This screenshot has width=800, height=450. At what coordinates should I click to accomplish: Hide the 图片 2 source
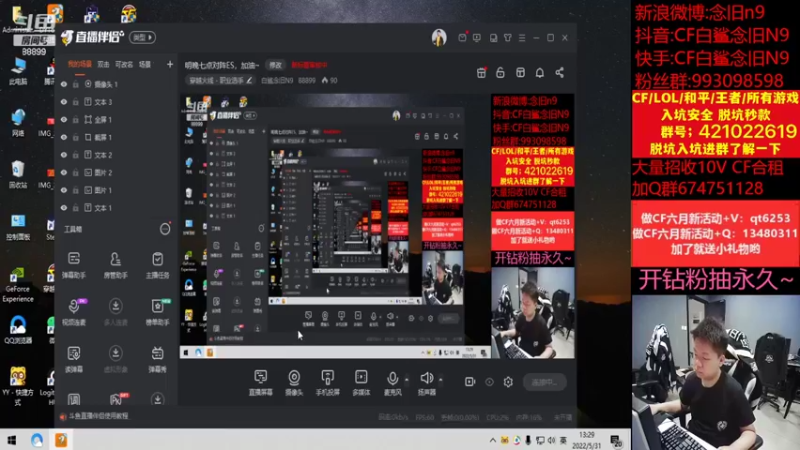(64, 172)
